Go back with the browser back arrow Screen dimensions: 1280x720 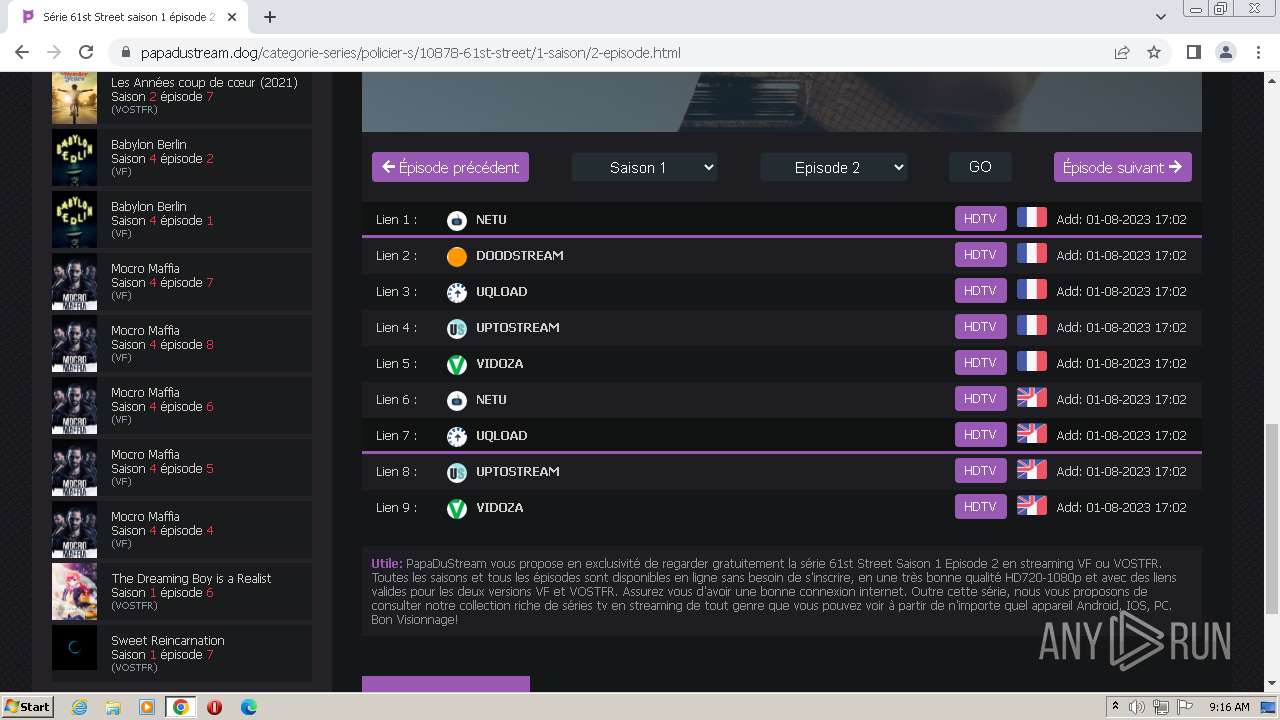click(22, 52)
